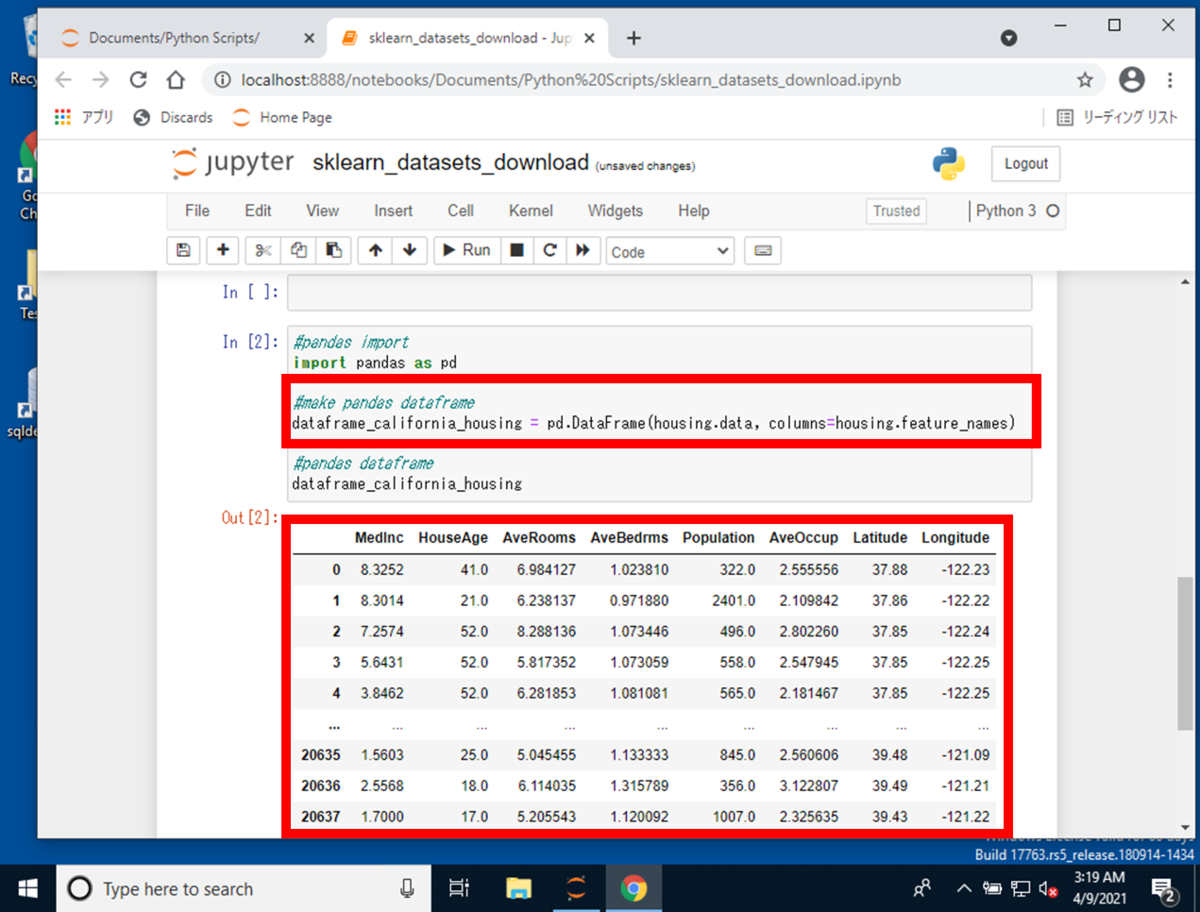The image size is (1200, 912).
Task: Open the Code cell type dropdown
Action: tap(670, 252)
